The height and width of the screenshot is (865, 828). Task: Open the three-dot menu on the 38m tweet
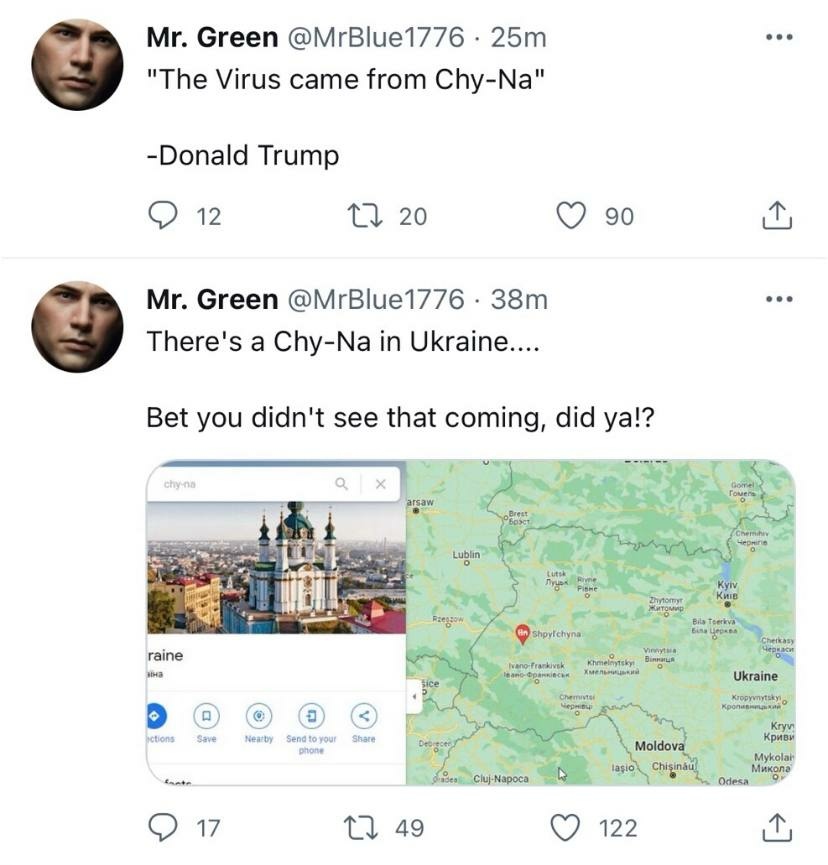[778, 299]
